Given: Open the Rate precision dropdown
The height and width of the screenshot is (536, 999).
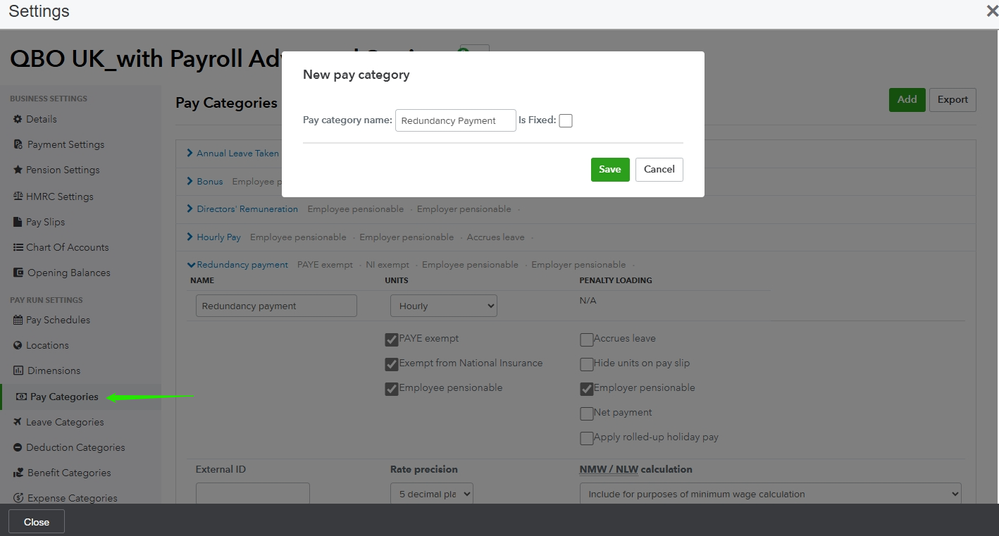Looking at the screenshot, I should coord(431,494).
